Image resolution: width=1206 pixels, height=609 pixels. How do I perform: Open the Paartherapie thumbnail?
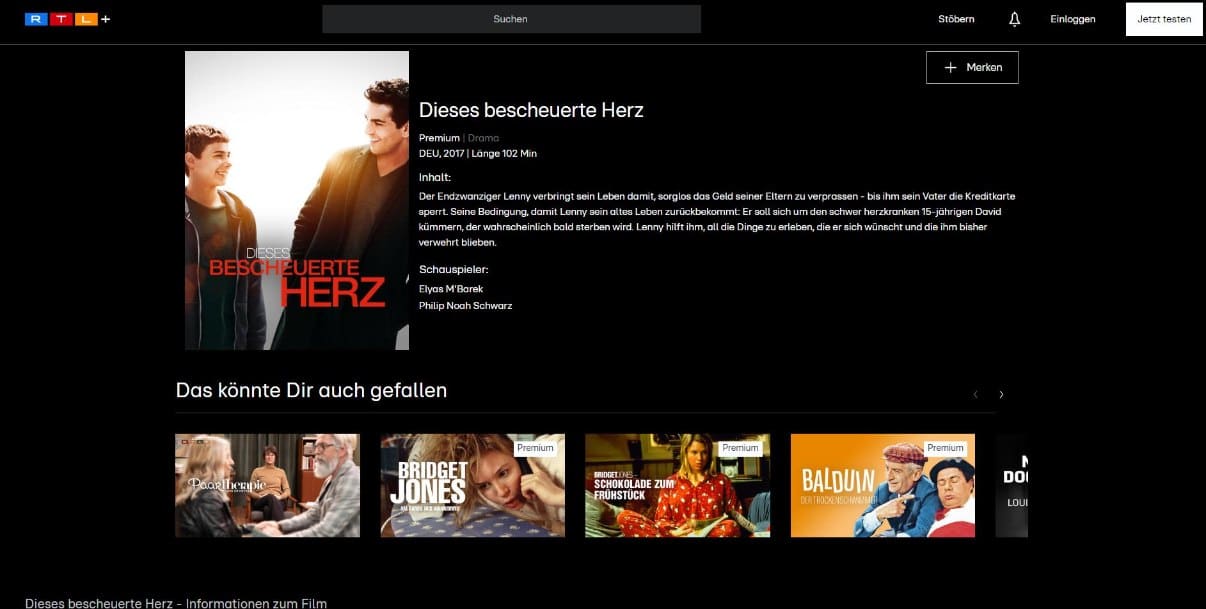tap(267, 485)
